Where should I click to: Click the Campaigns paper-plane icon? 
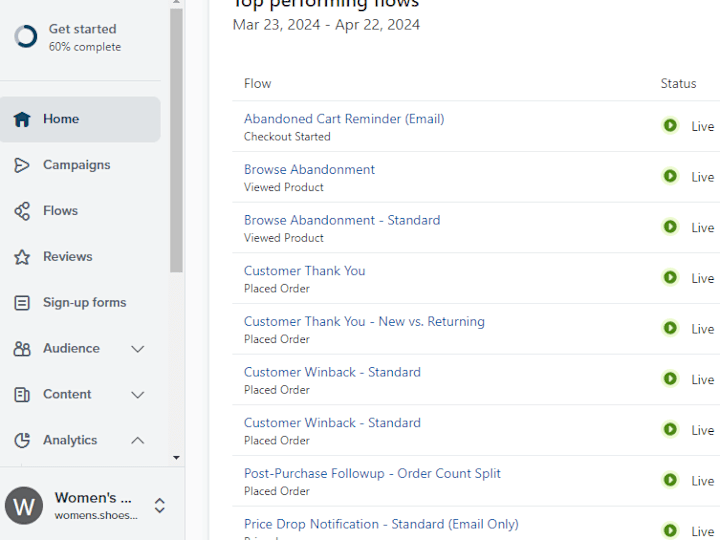tap(22, 165)
